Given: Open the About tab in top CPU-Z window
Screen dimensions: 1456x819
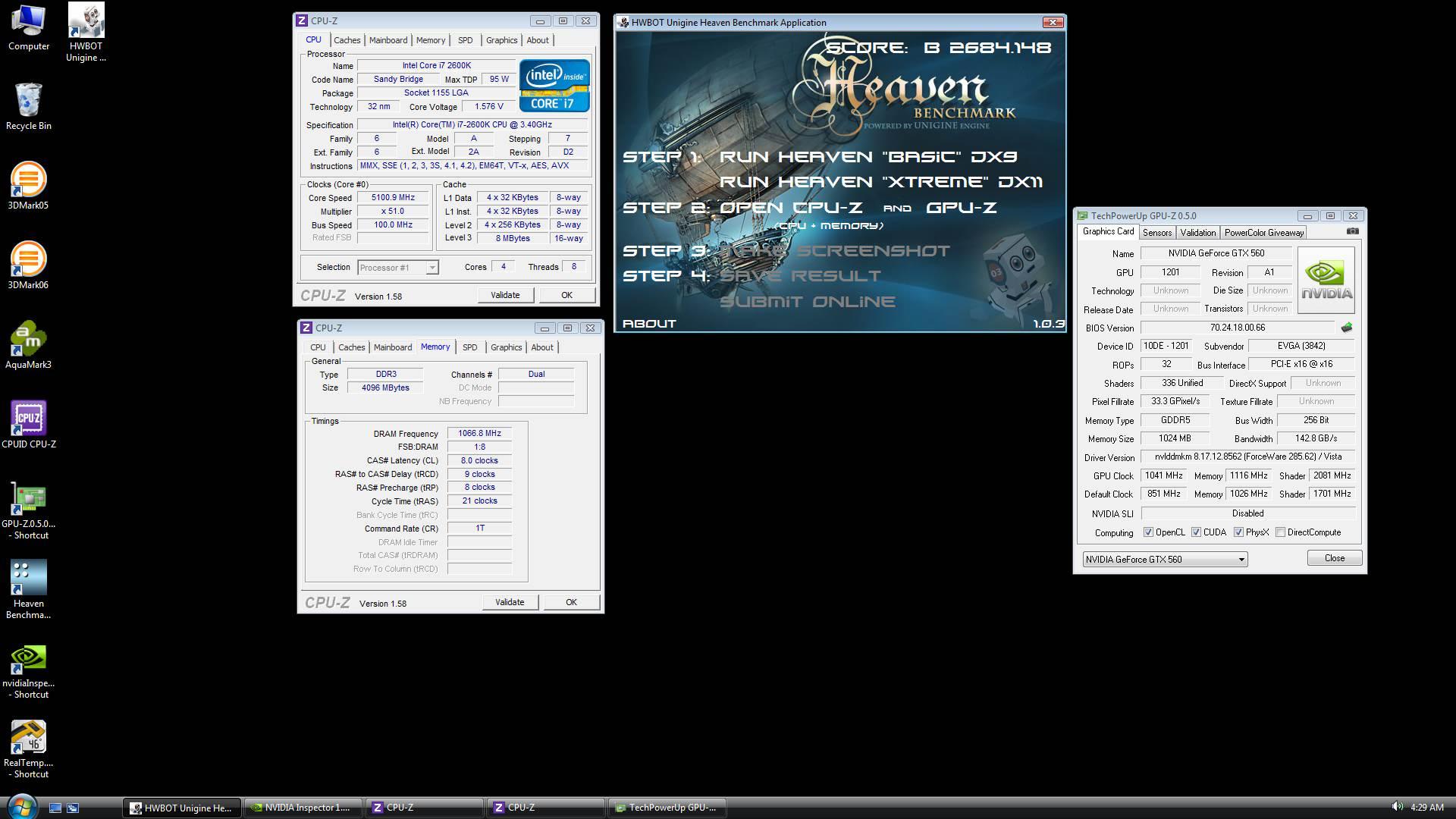Looking at the screenshot, I should [538, 40].
